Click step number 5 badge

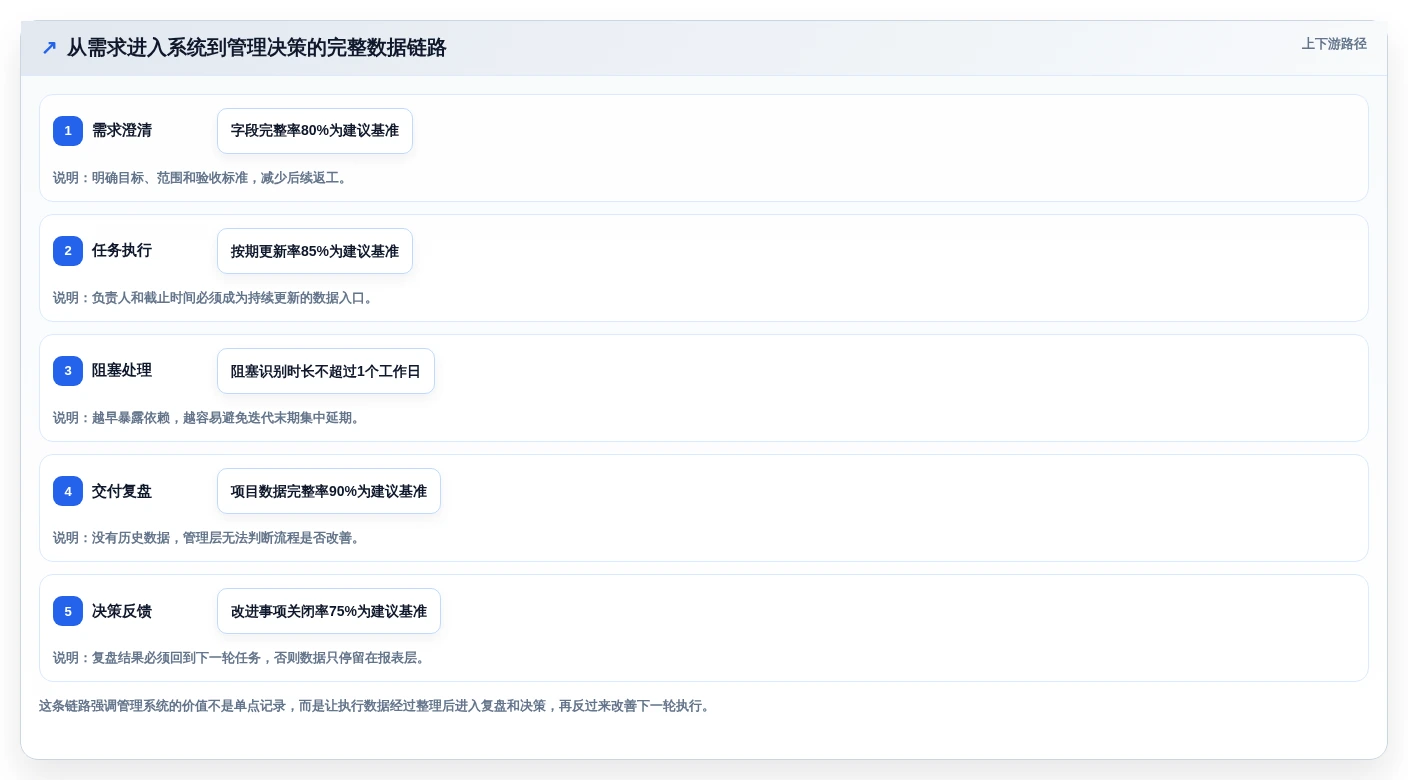[x=68, y=611]
